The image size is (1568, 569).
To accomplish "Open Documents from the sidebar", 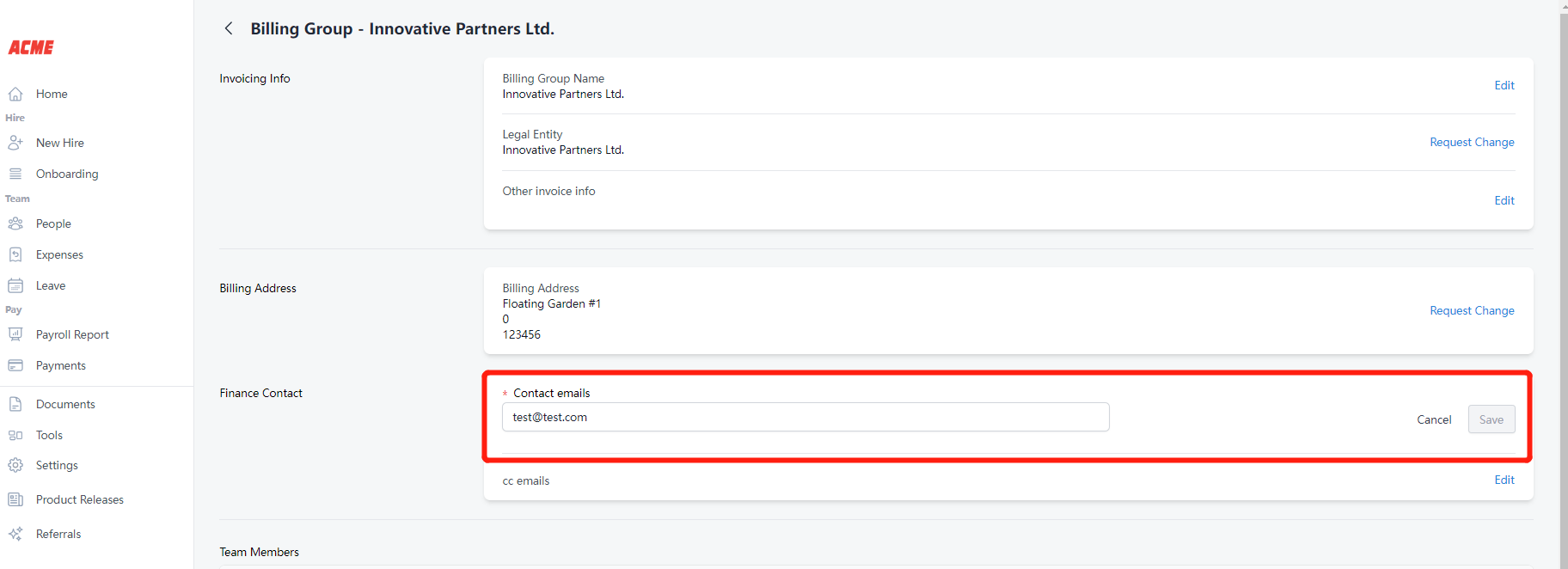I will pyautogui.click(x=65, y=404).
